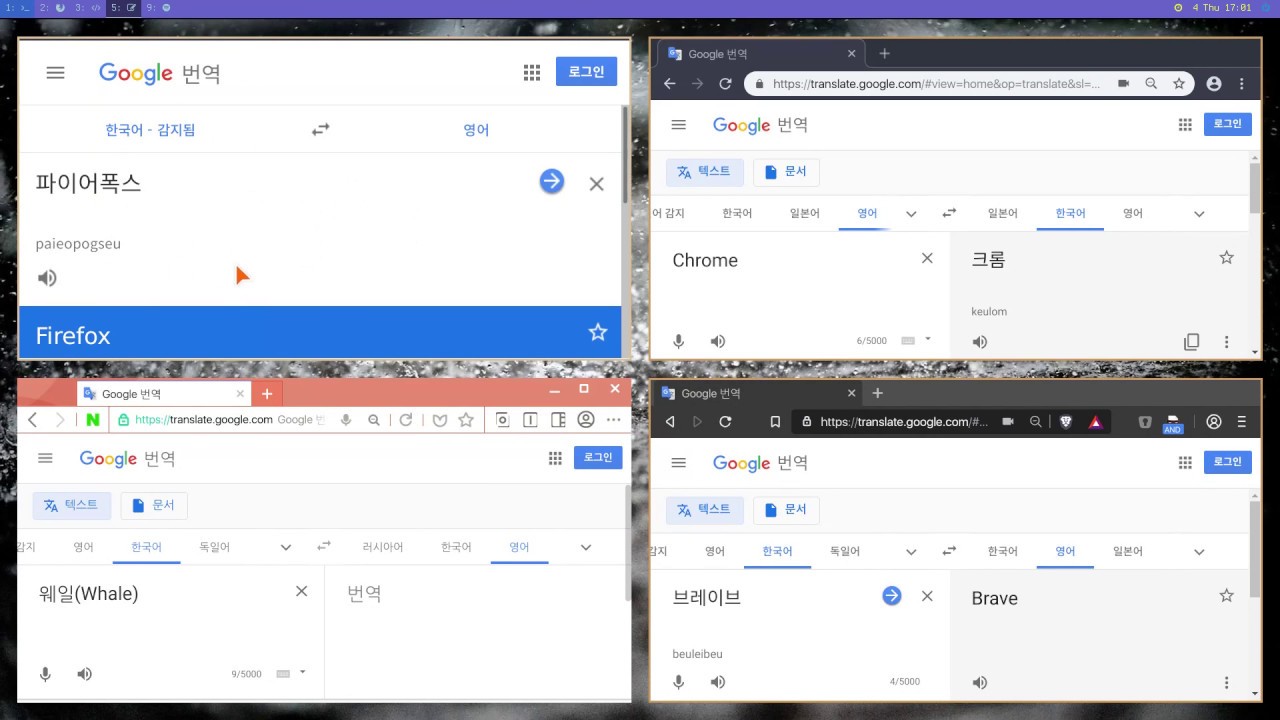Choose 일본어 source tab in Chrome window
The width and height of the screenshot is (1280, 720).
coord(805,213)
